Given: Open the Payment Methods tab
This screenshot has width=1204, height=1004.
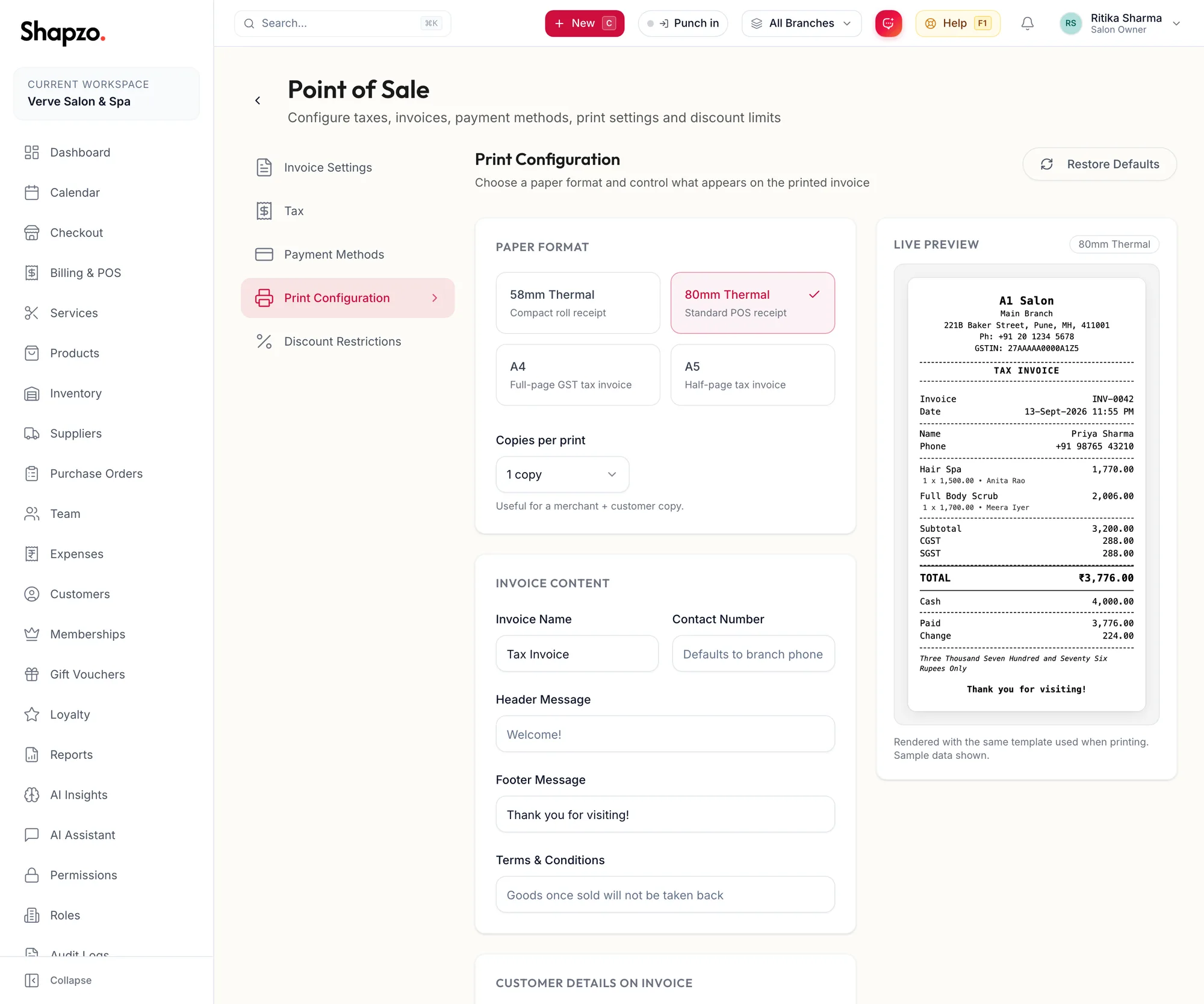Looking at the screenshot, I should click(347, 254).
